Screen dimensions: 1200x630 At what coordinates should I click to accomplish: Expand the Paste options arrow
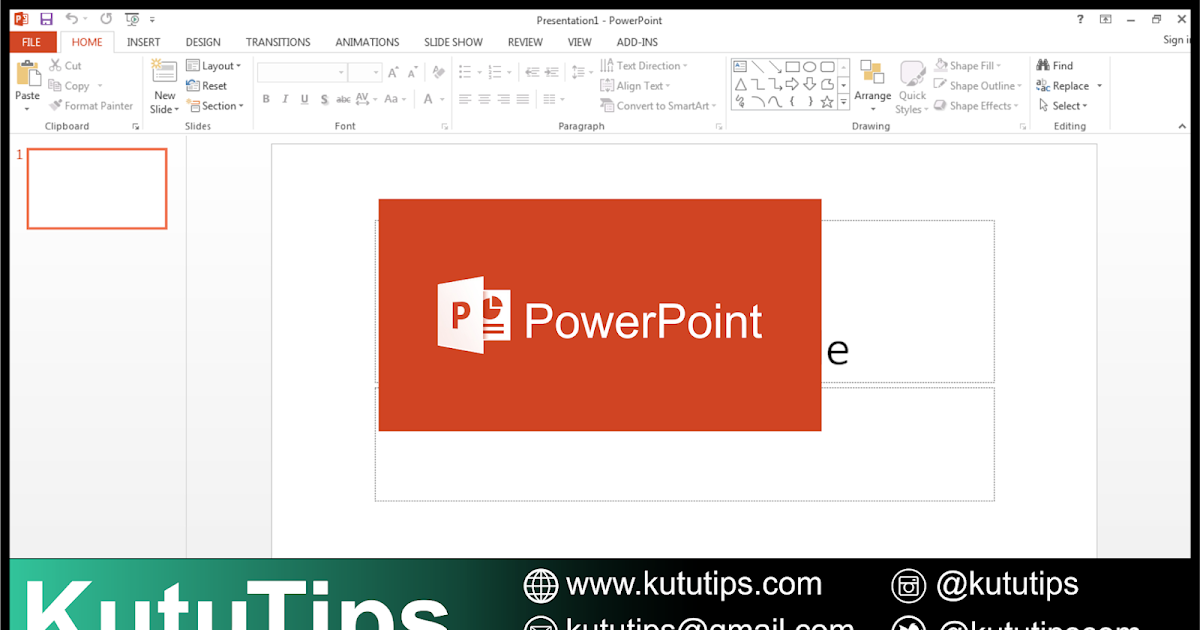point(28,109)
